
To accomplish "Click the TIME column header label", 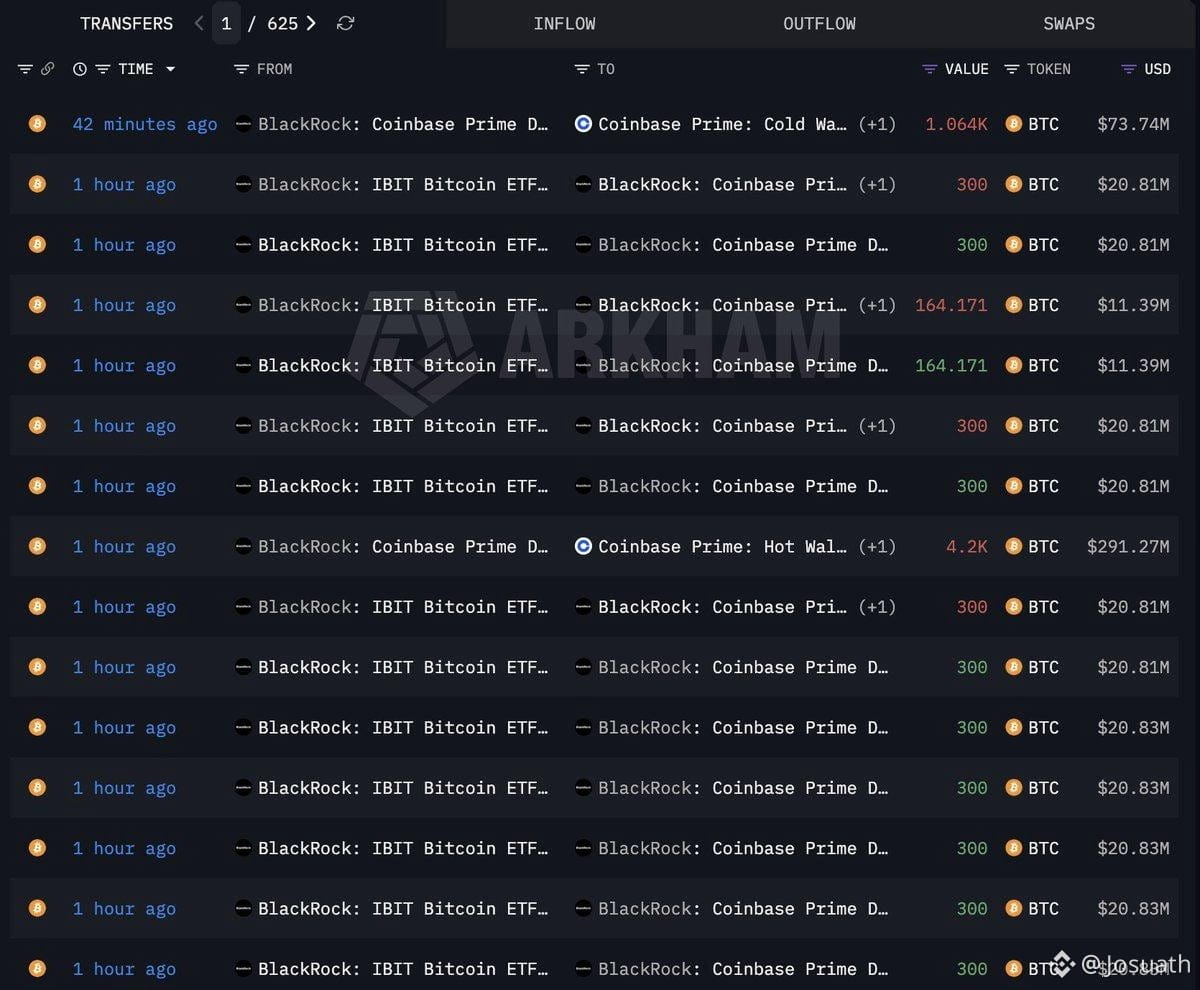I will pyautogui.click(x=136, y=69).
